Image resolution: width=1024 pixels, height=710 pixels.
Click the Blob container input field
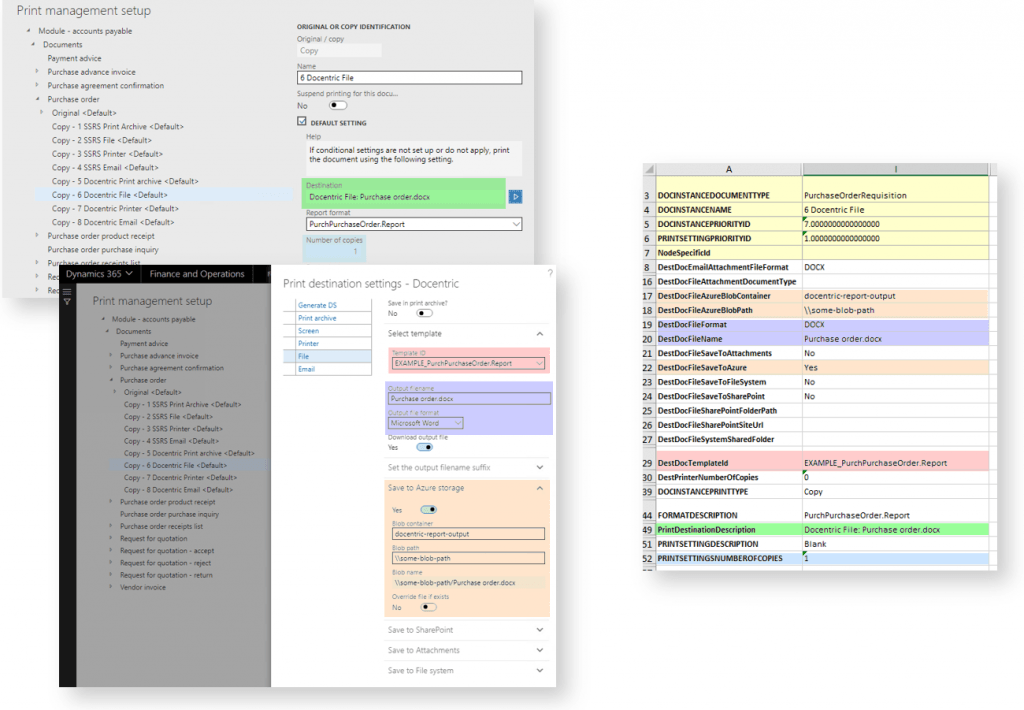468,534
